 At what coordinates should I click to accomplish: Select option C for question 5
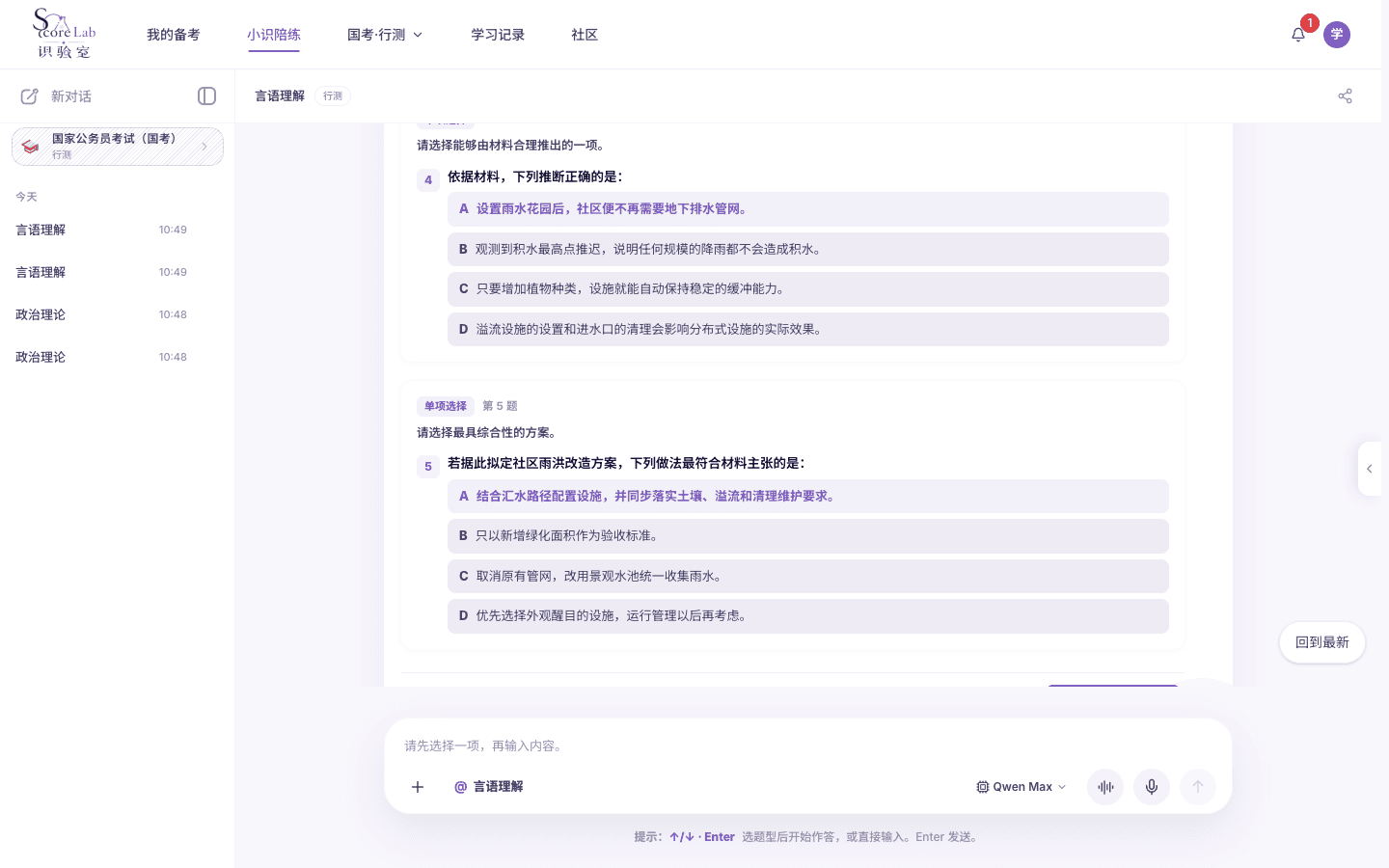(x=808, y=577)
